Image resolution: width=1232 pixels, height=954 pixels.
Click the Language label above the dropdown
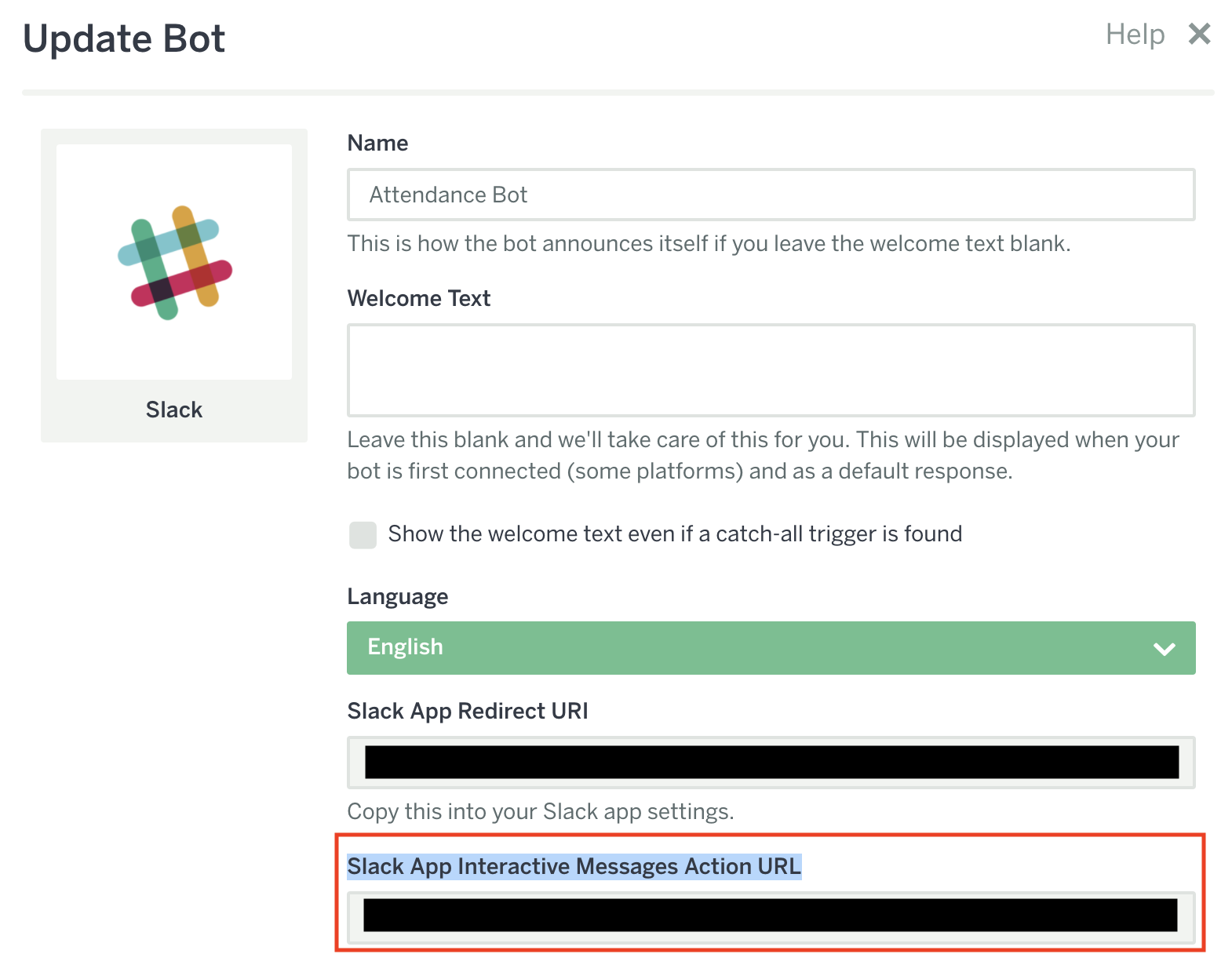[397, 596]
